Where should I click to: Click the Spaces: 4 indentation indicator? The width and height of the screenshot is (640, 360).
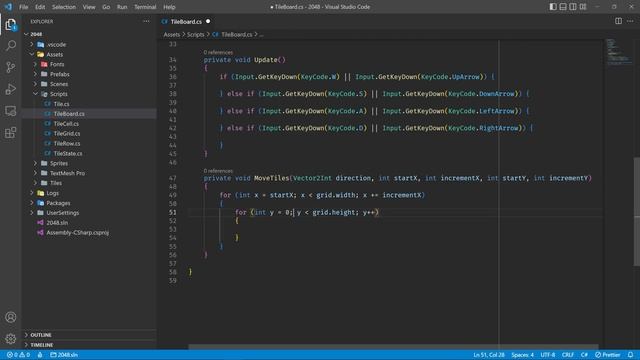click(522, 355)
